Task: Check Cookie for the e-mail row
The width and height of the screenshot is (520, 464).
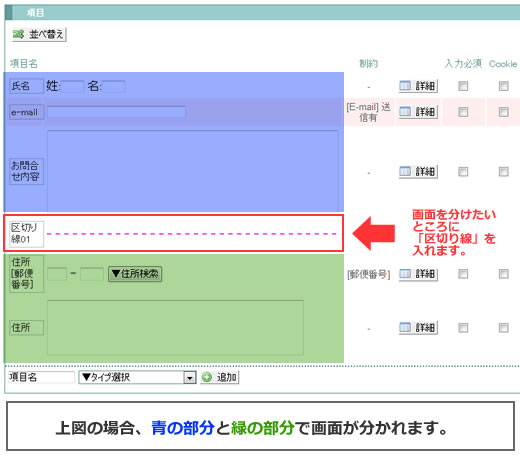Action: tap(504, 112)
